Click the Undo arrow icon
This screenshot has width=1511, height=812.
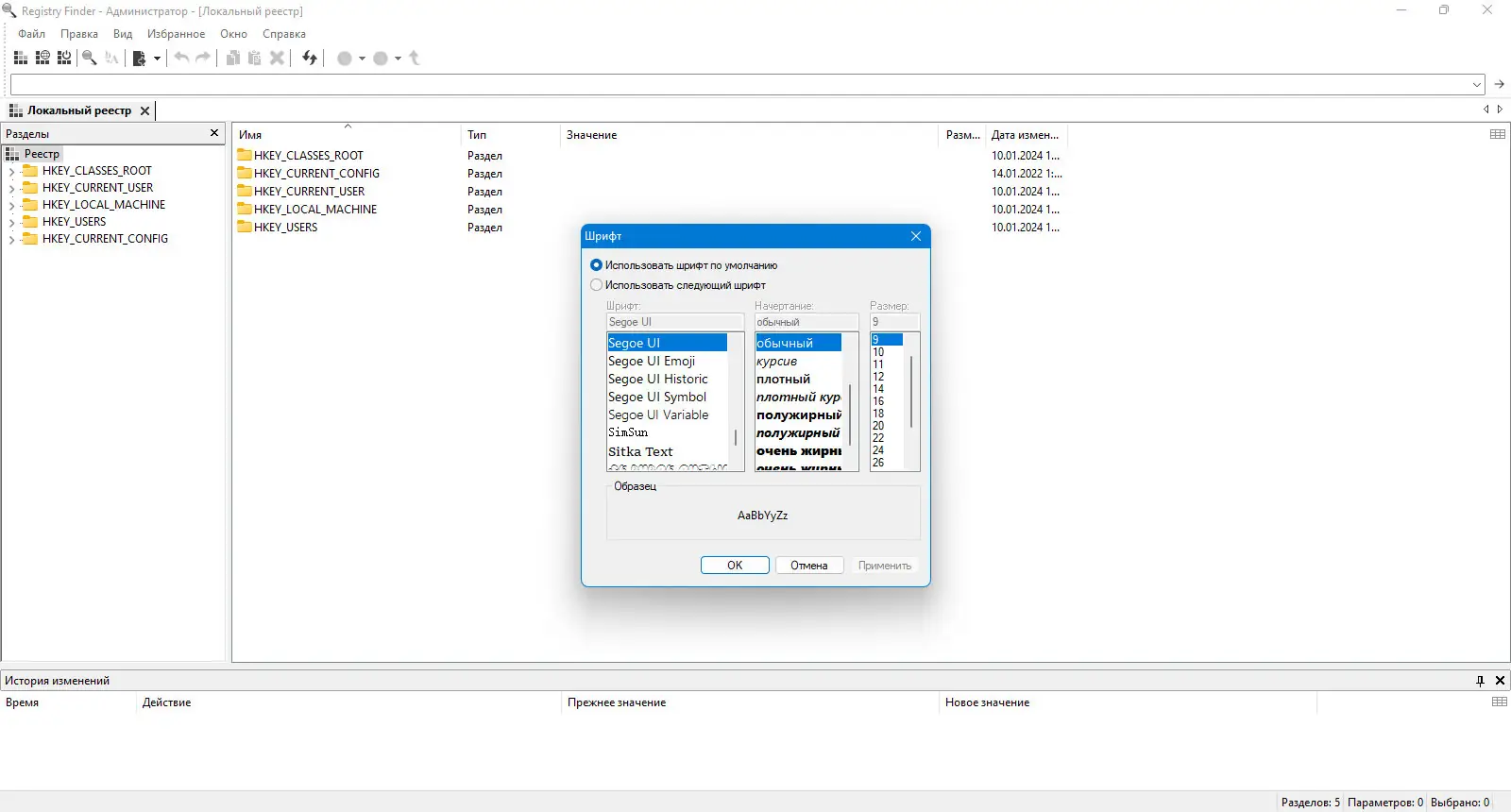pyautogui.click(x=181, y=59)
